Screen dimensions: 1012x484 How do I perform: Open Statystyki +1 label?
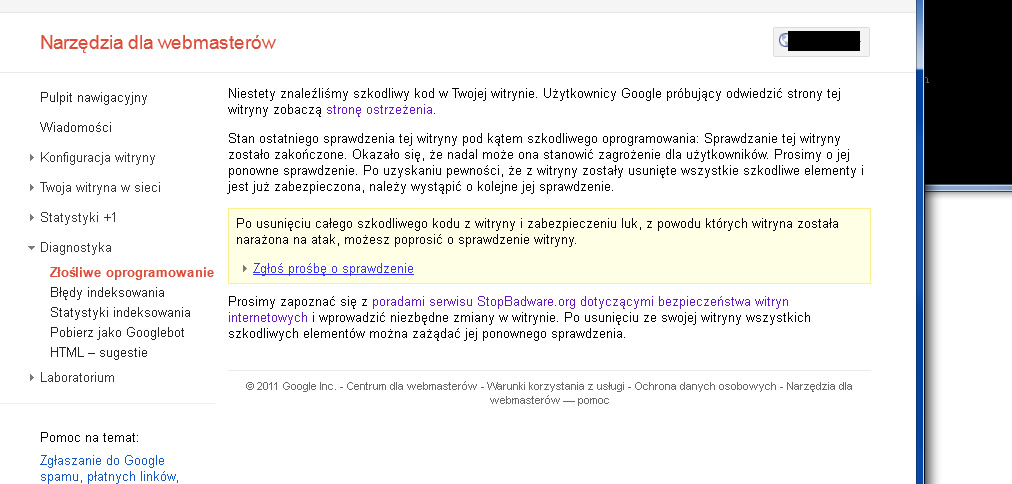click(78, 217)
